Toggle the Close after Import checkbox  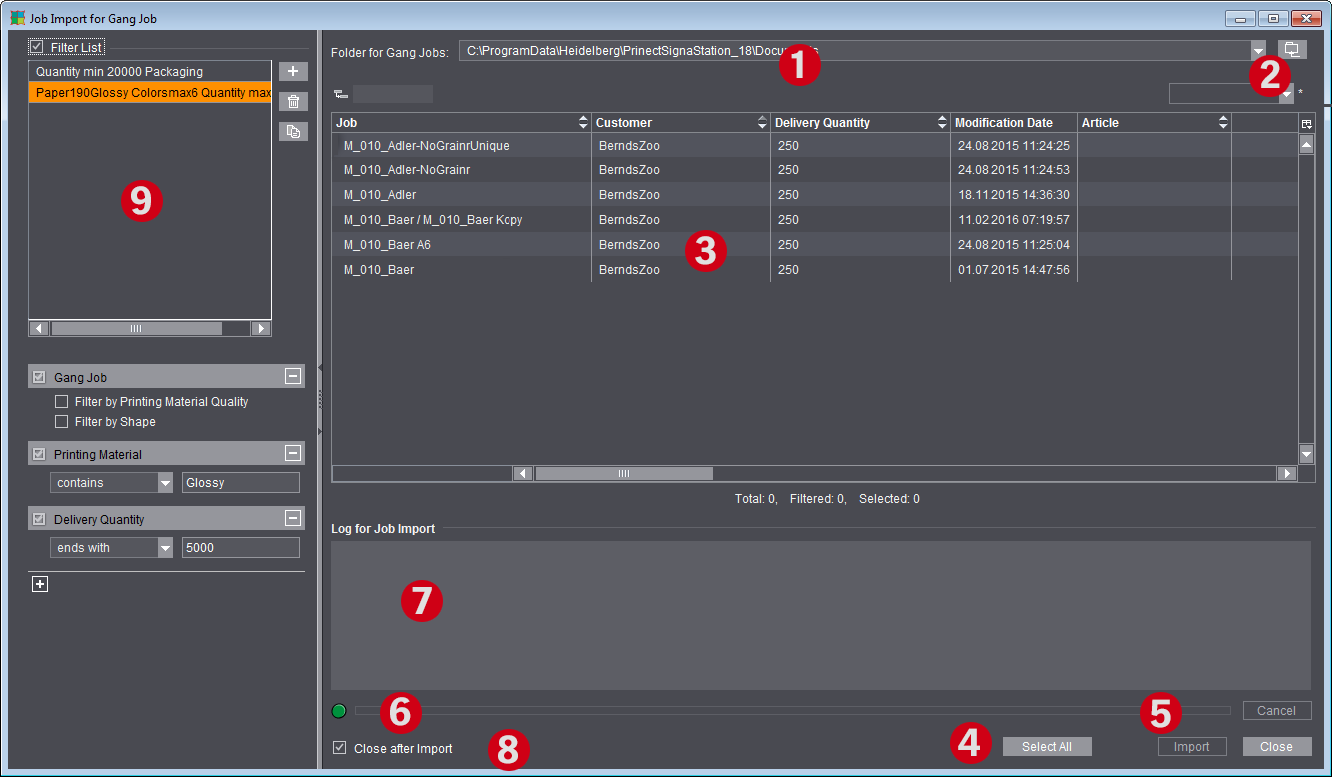coord(340,748)
